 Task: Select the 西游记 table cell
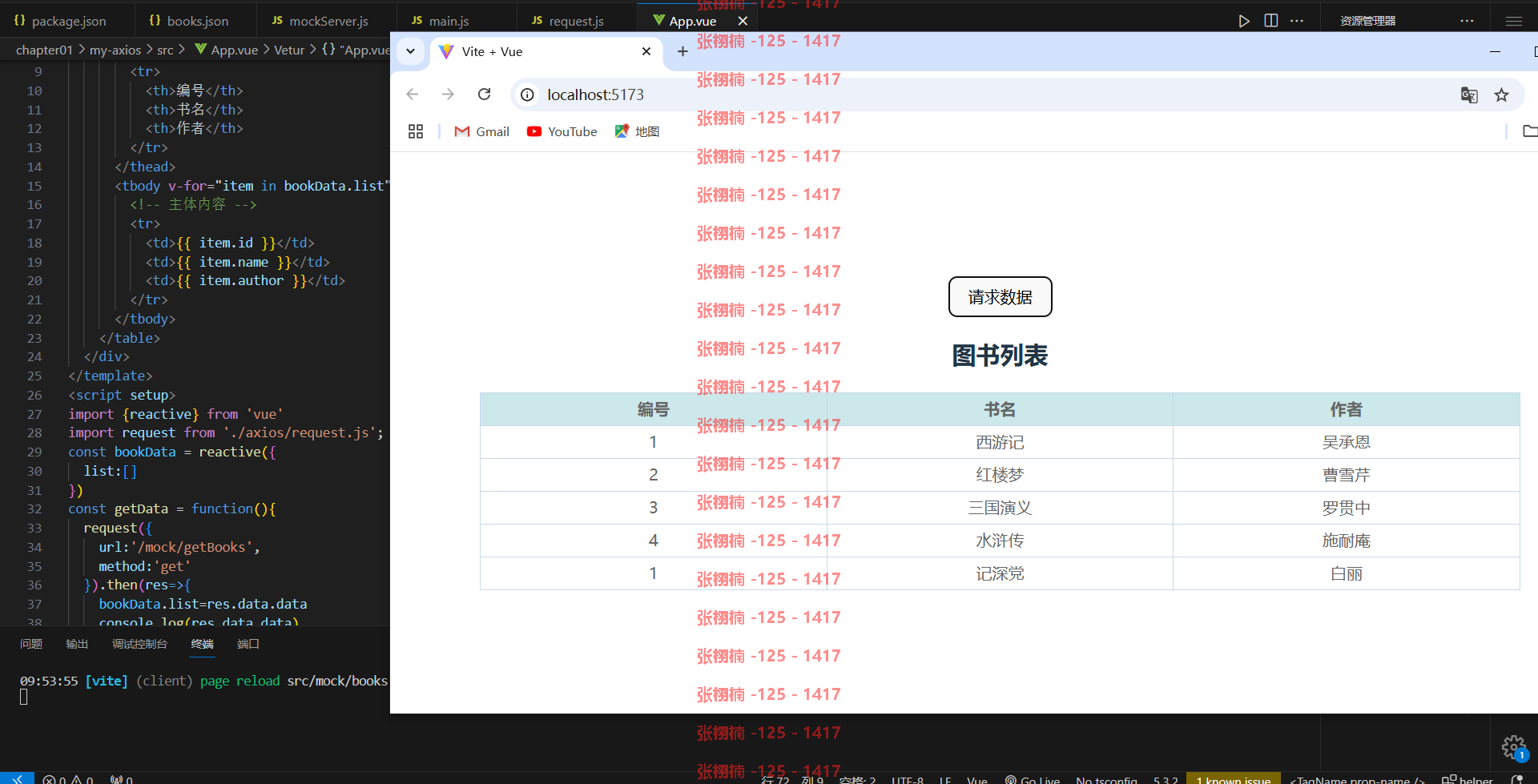1000,442
